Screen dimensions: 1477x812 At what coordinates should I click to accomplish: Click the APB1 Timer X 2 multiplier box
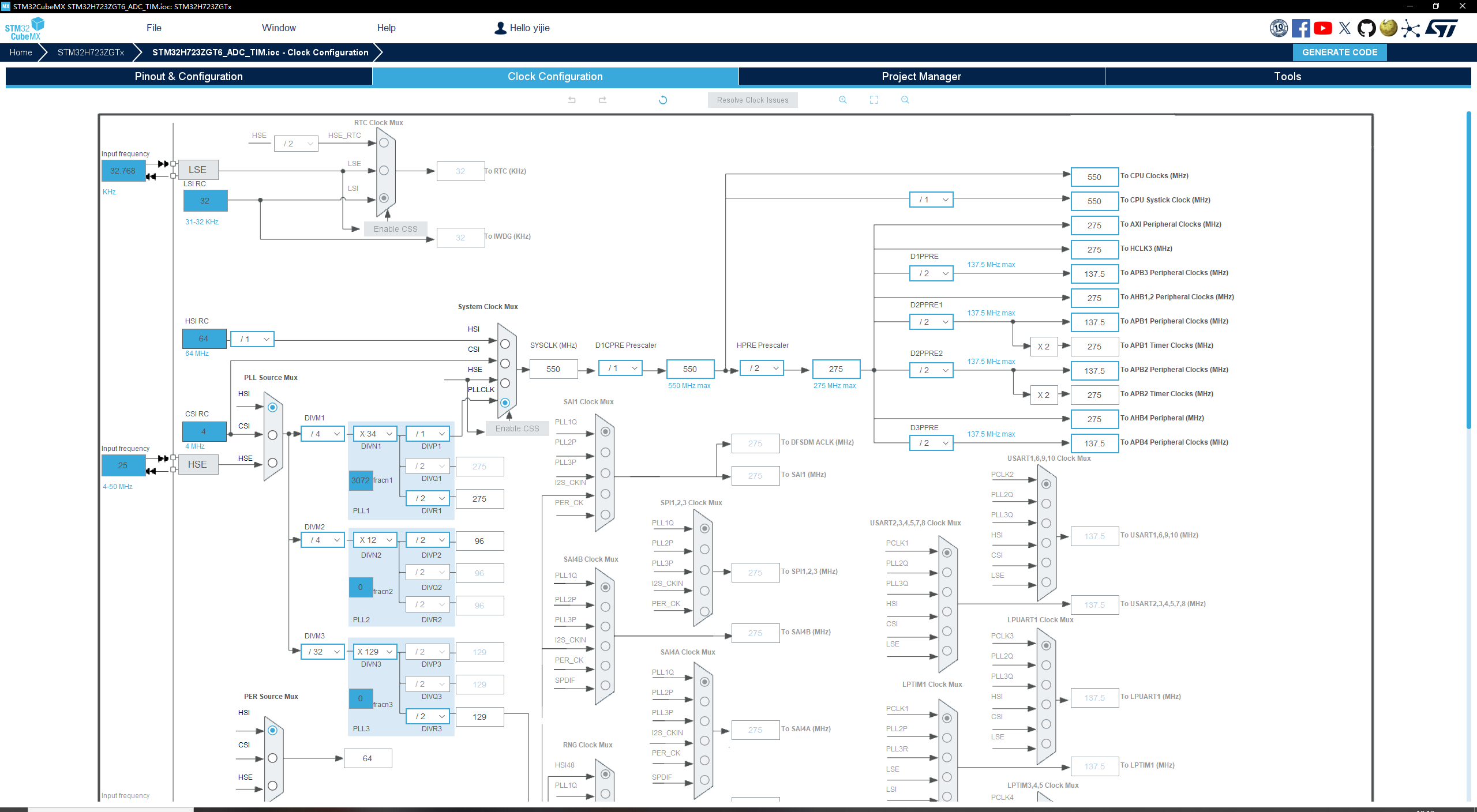tap(1044, 347)
